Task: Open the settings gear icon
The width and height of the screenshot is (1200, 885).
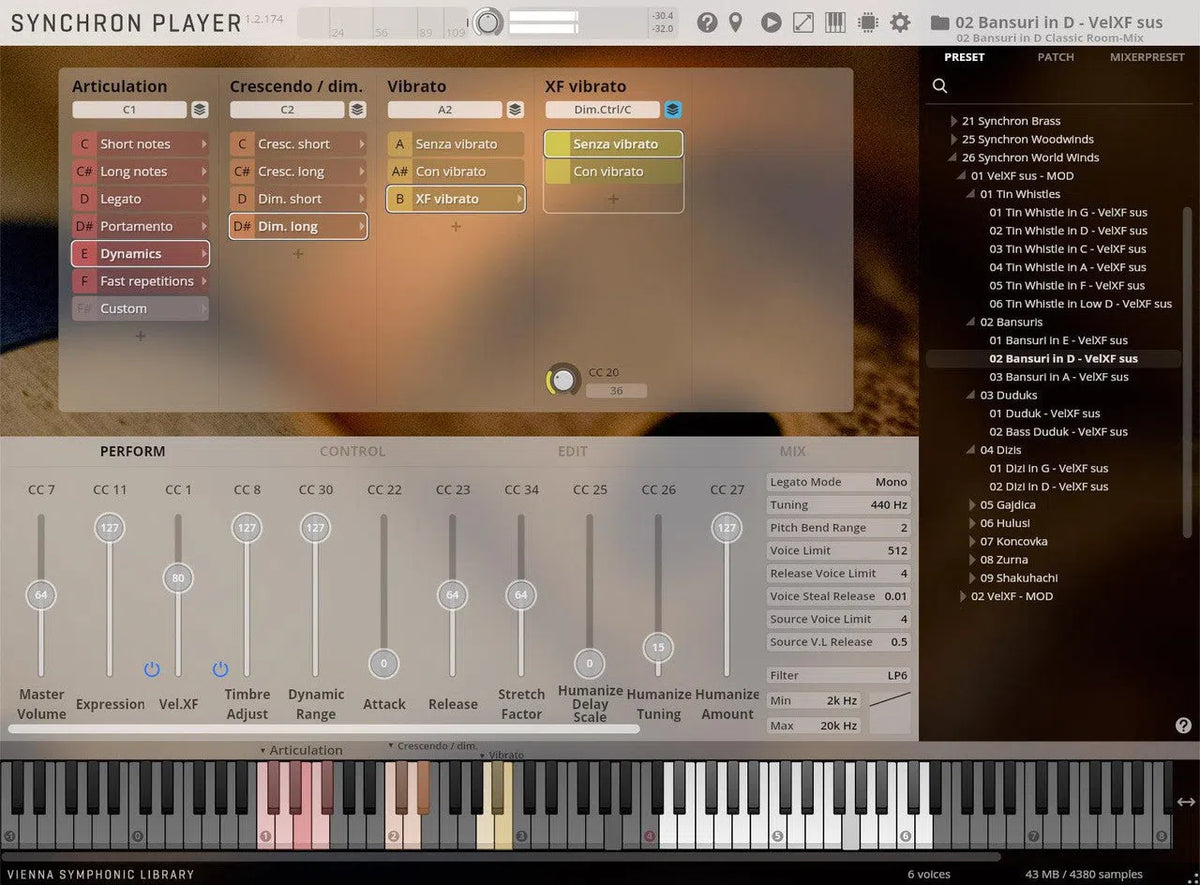Action: tap(900, 22)
